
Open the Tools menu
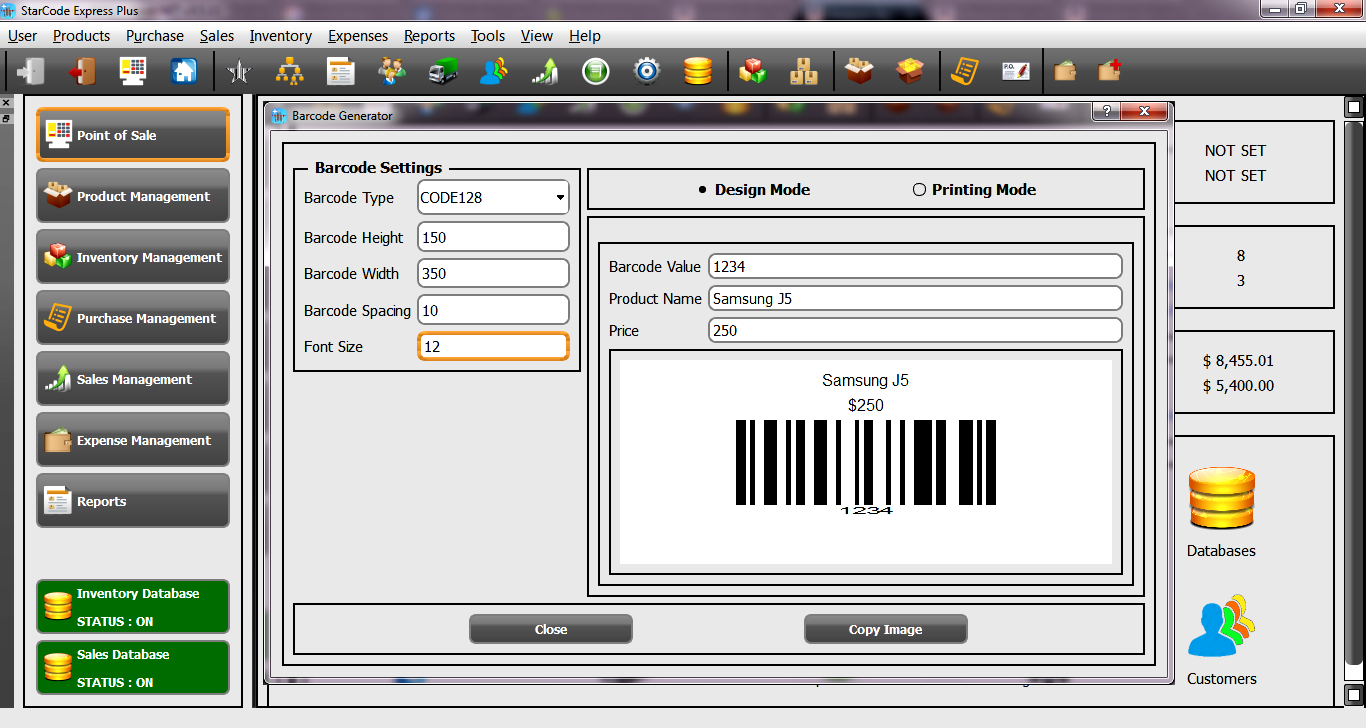point(488,36)
